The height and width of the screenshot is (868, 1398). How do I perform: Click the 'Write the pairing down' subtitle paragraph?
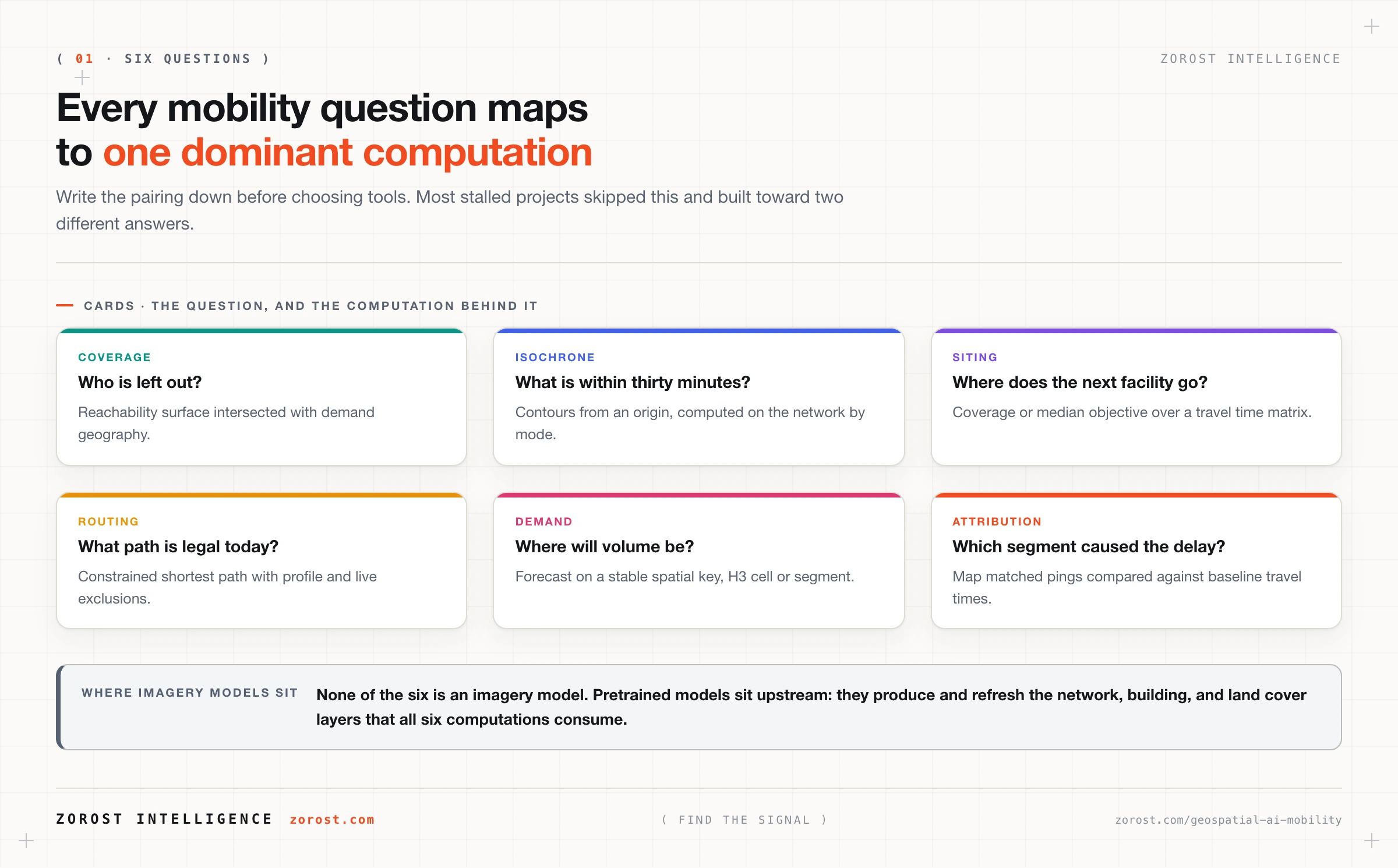pyautogui.click(x=450, y=210)
